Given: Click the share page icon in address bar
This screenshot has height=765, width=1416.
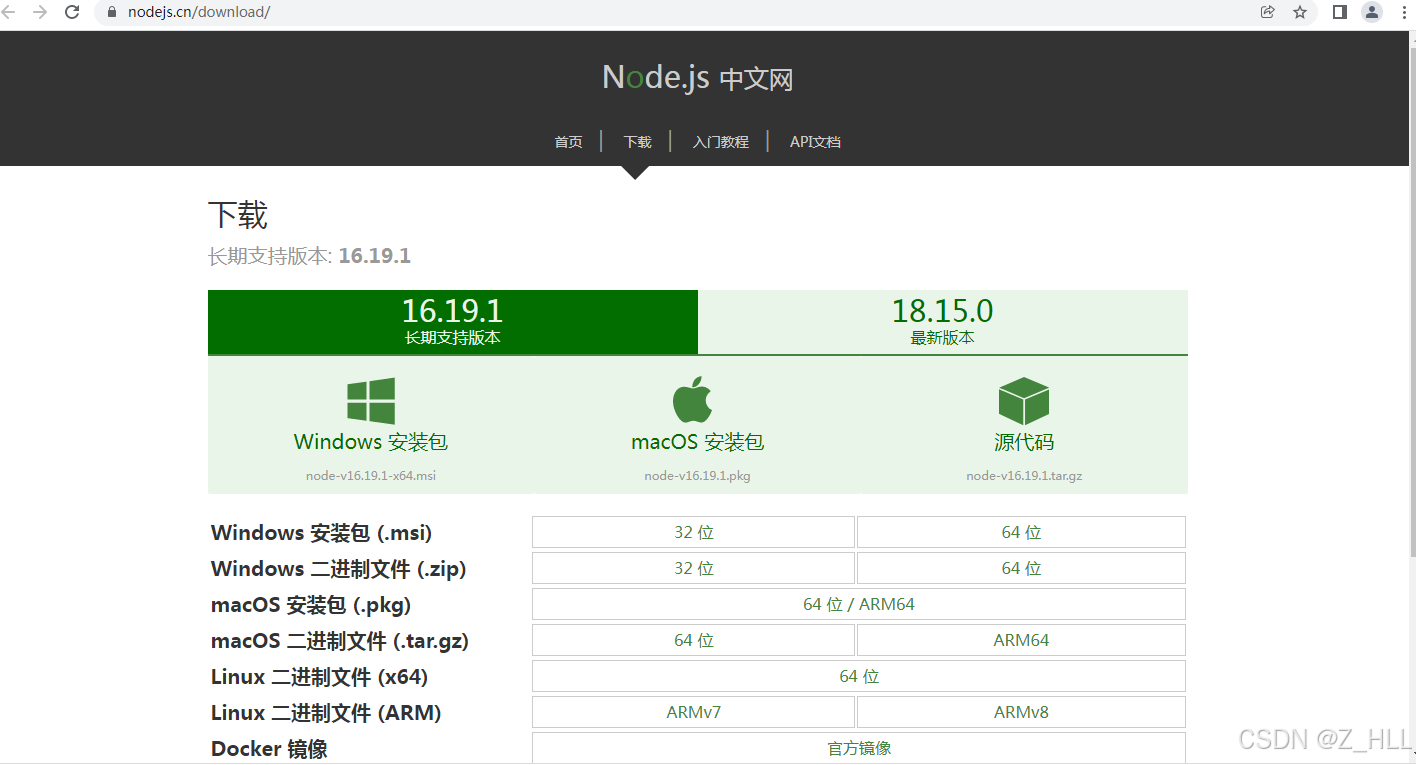Looking at the screenshot, I should click(1268, 12).
